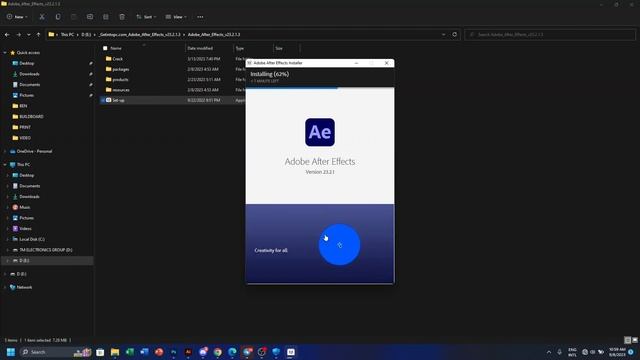
Task: Click the Forward navigation arrow
Action: pyautogui.click(x=18, y=35)
